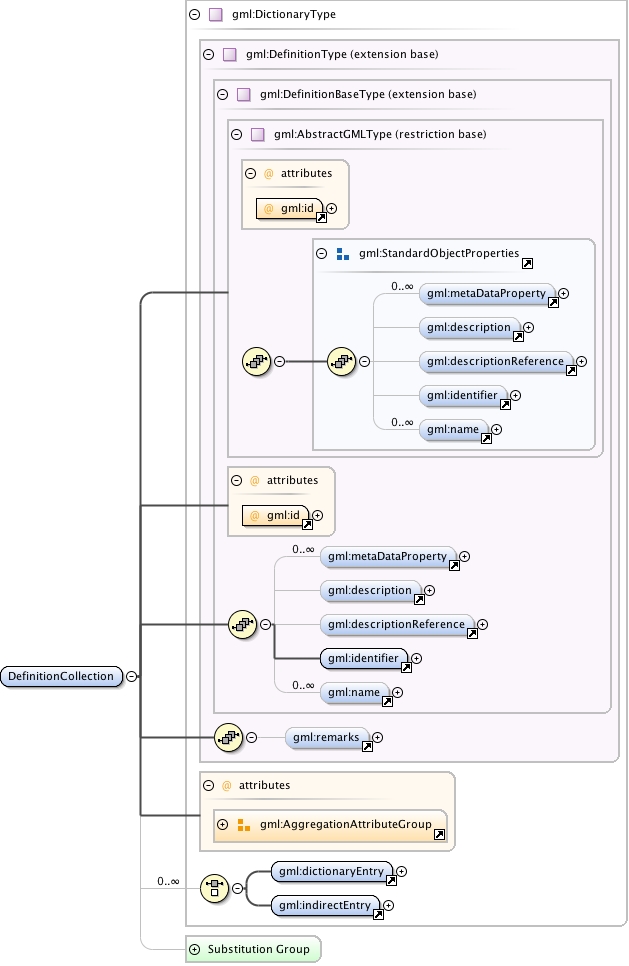
Task: Select gml:descriptionReference in gml:DefinitionBaseType
Action: coord(397,625)
